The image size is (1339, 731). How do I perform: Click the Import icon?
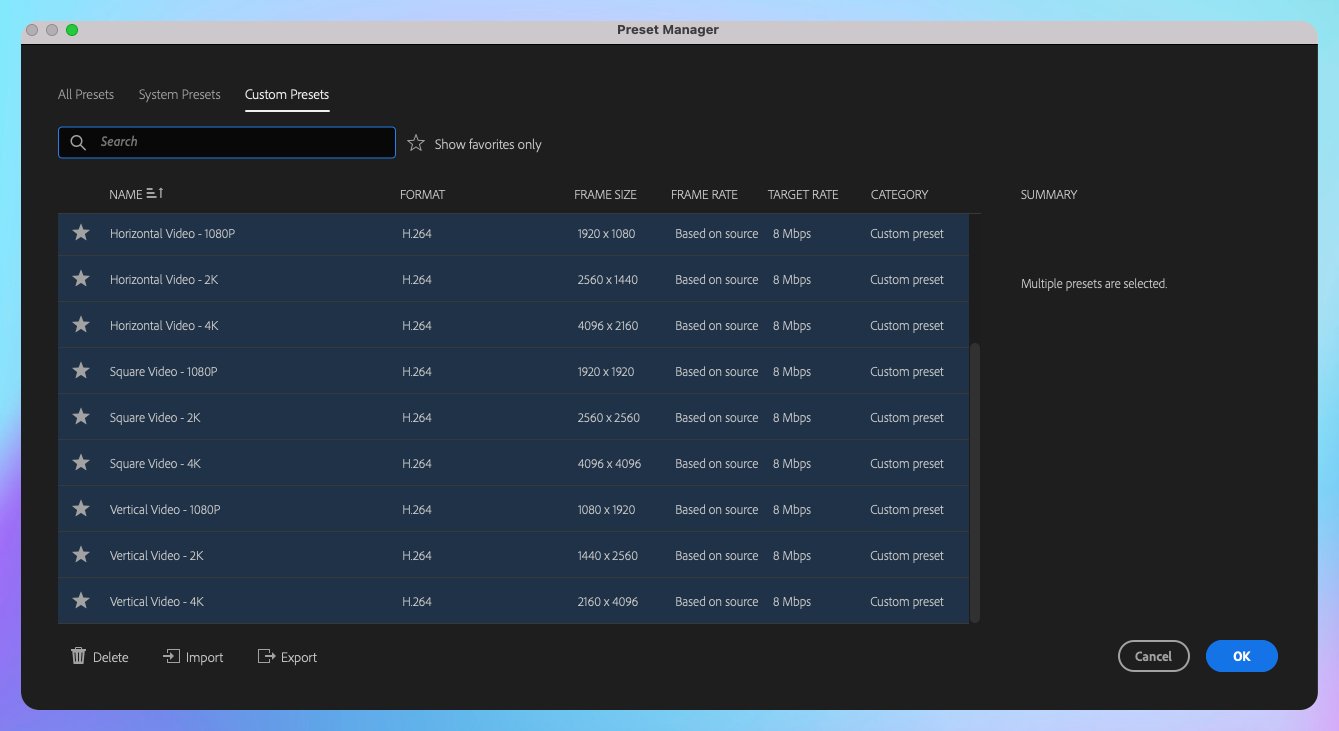pos(170,656)
